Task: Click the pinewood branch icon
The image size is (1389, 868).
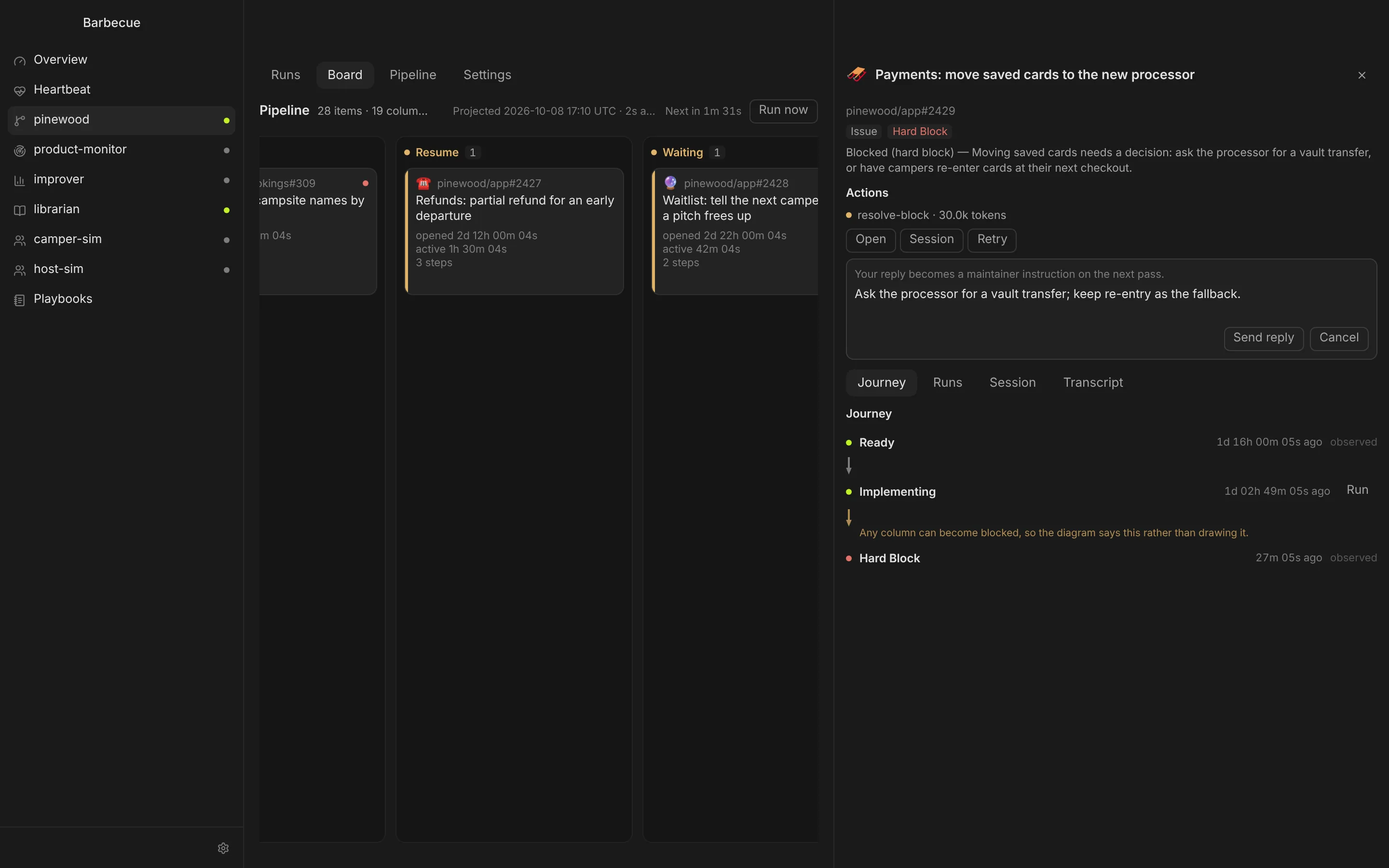Action: (x=19, y=121)
